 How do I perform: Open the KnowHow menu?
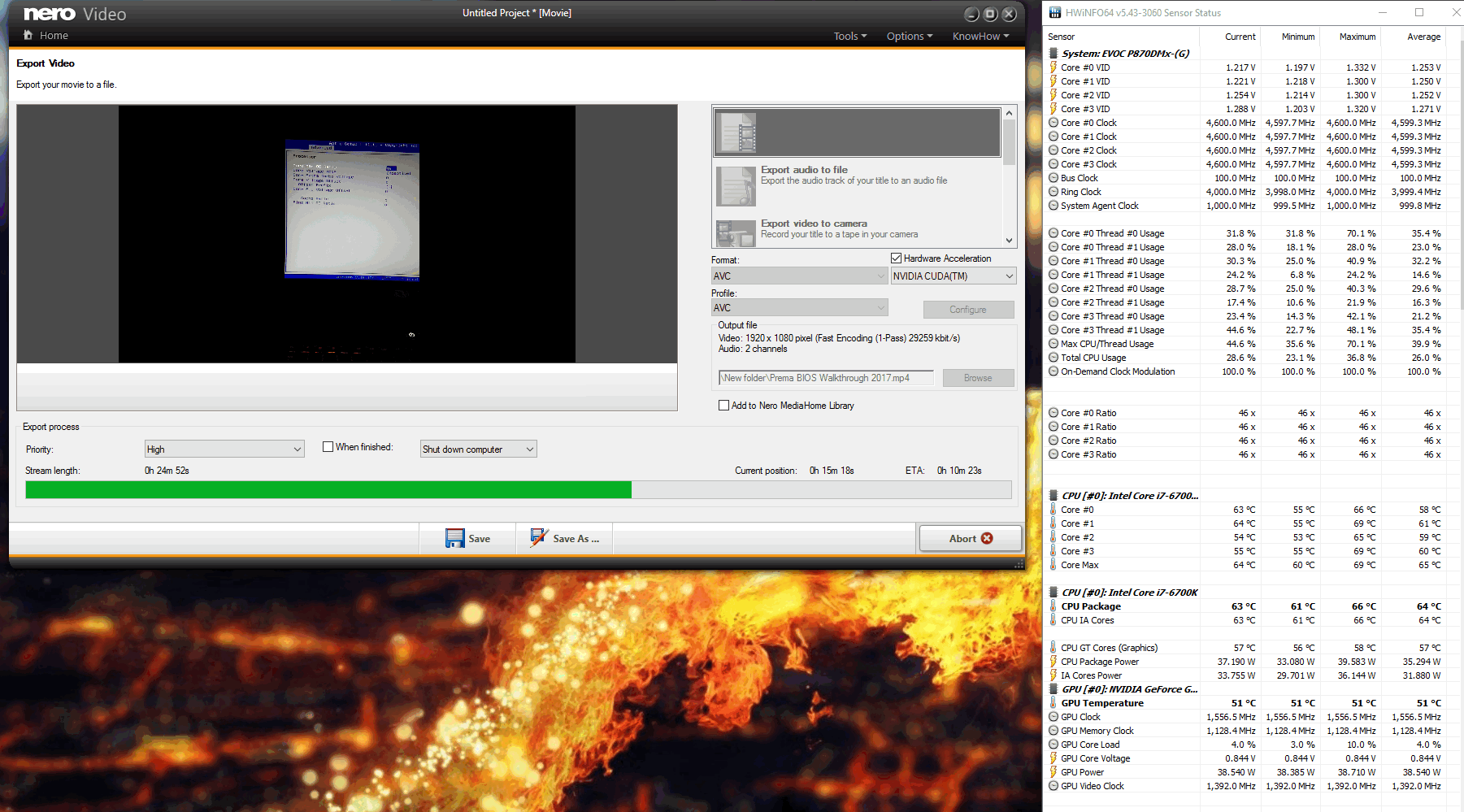tap(980, 36)
